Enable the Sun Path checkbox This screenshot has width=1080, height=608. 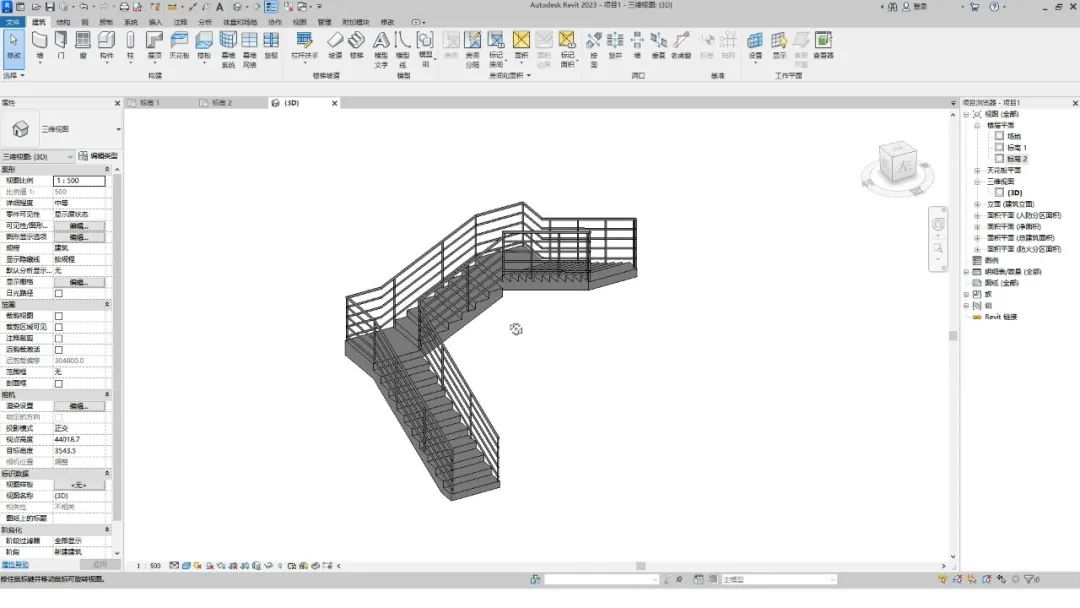point(58,293)
